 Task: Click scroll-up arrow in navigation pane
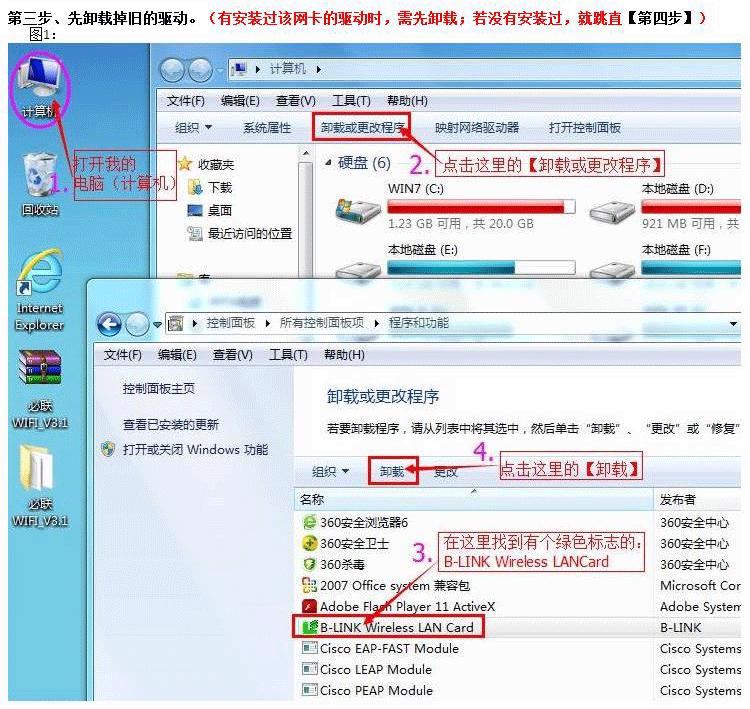[x=306, y=152]
